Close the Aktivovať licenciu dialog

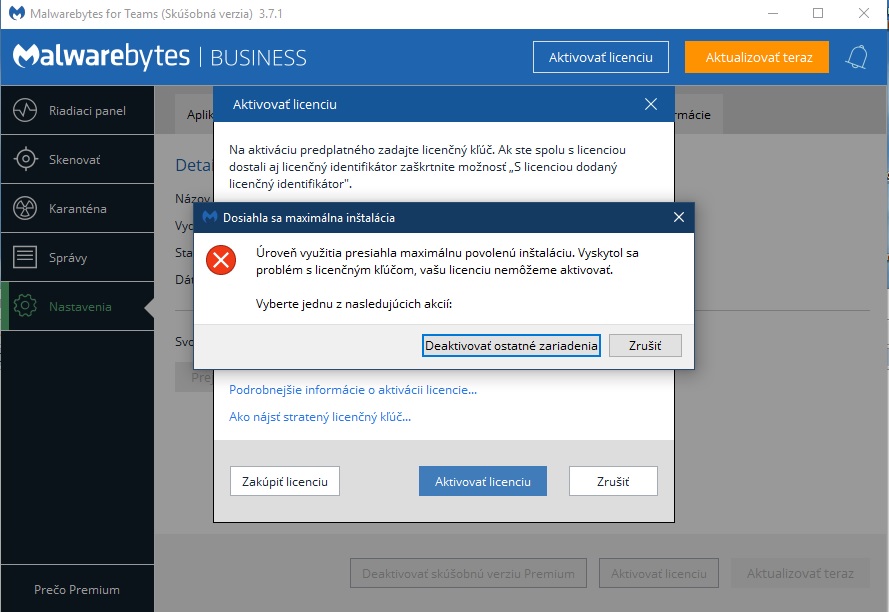point(651,104)
